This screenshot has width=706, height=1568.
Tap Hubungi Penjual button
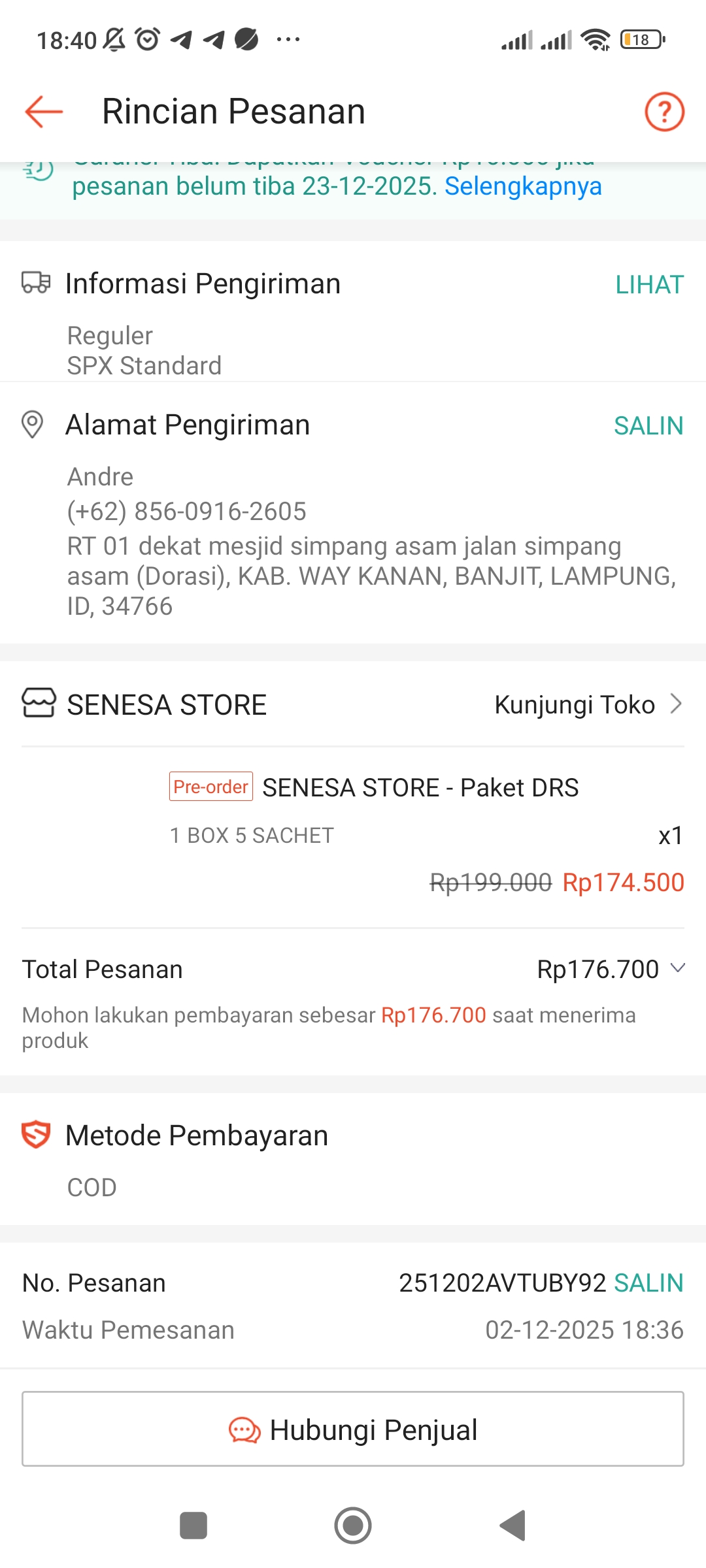[x=353, y=1429]
